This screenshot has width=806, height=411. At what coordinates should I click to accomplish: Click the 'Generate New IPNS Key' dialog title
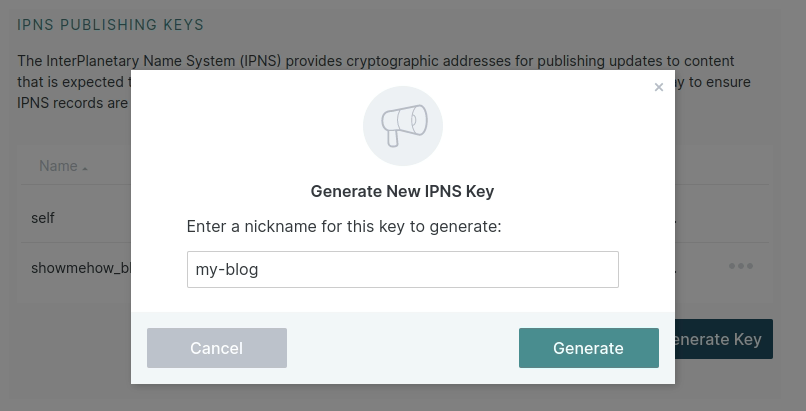click(402, 191)
